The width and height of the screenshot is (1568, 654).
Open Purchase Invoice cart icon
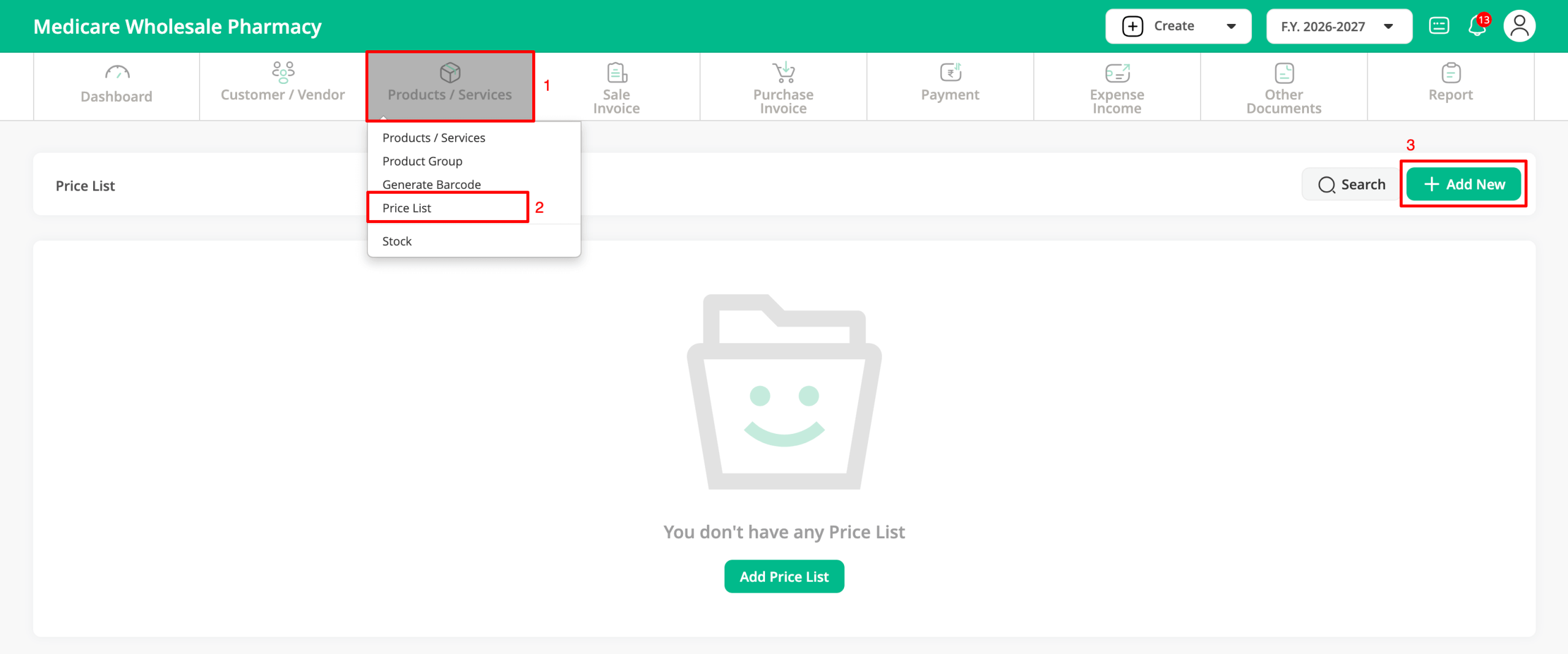tap(783, 72)
